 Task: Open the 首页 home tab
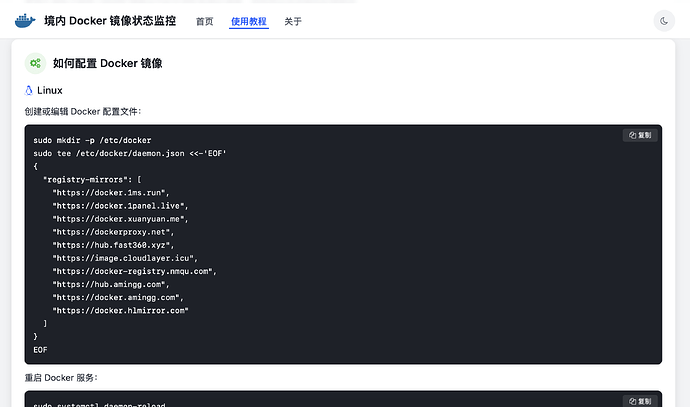[x=205, y=21]
